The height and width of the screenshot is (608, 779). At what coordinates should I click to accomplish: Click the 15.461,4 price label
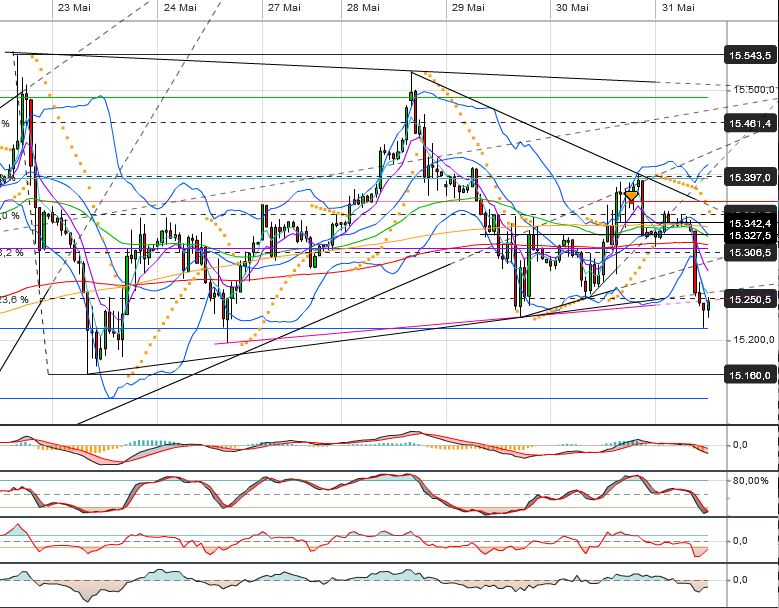(x=750, y=123)
